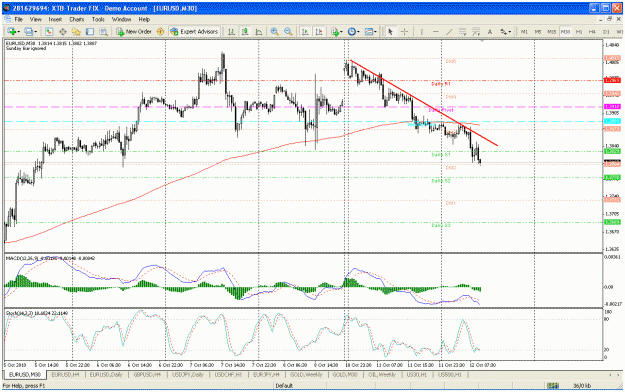Switch to line chart display

pyautogui.click(x=259, y=32)
